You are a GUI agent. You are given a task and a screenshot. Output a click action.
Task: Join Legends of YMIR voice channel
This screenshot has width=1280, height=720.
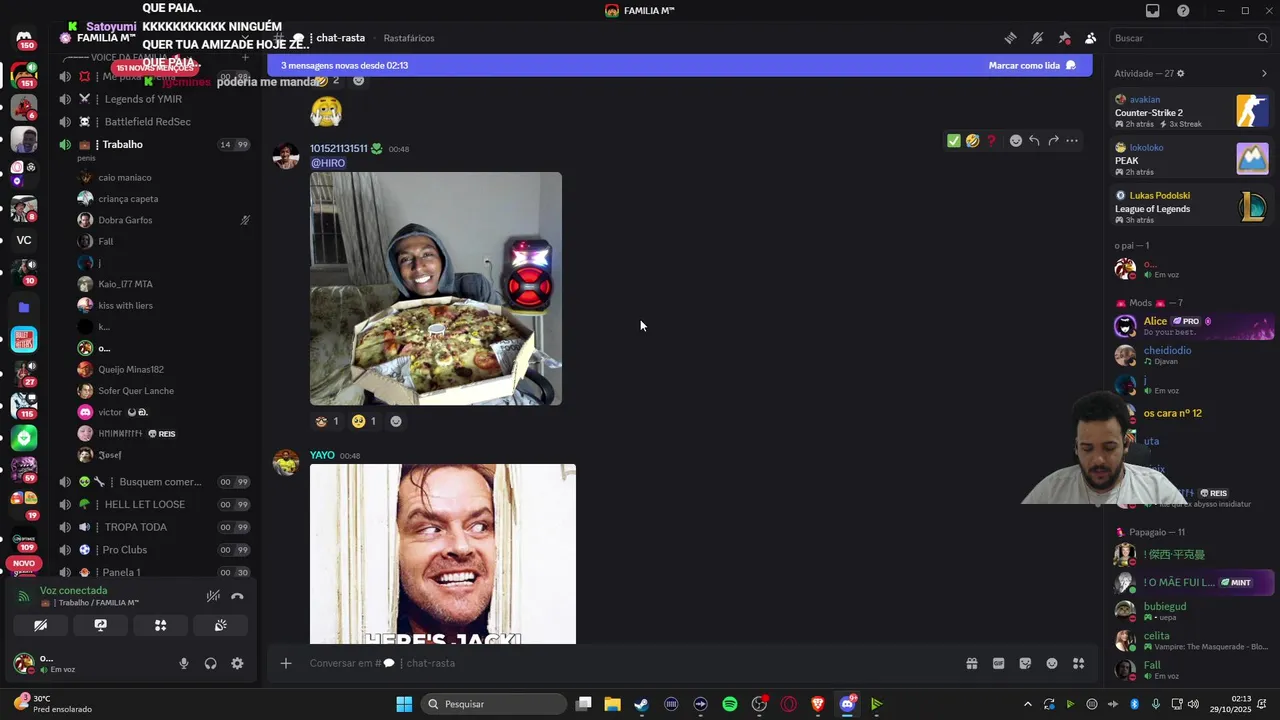coord(154,99)
